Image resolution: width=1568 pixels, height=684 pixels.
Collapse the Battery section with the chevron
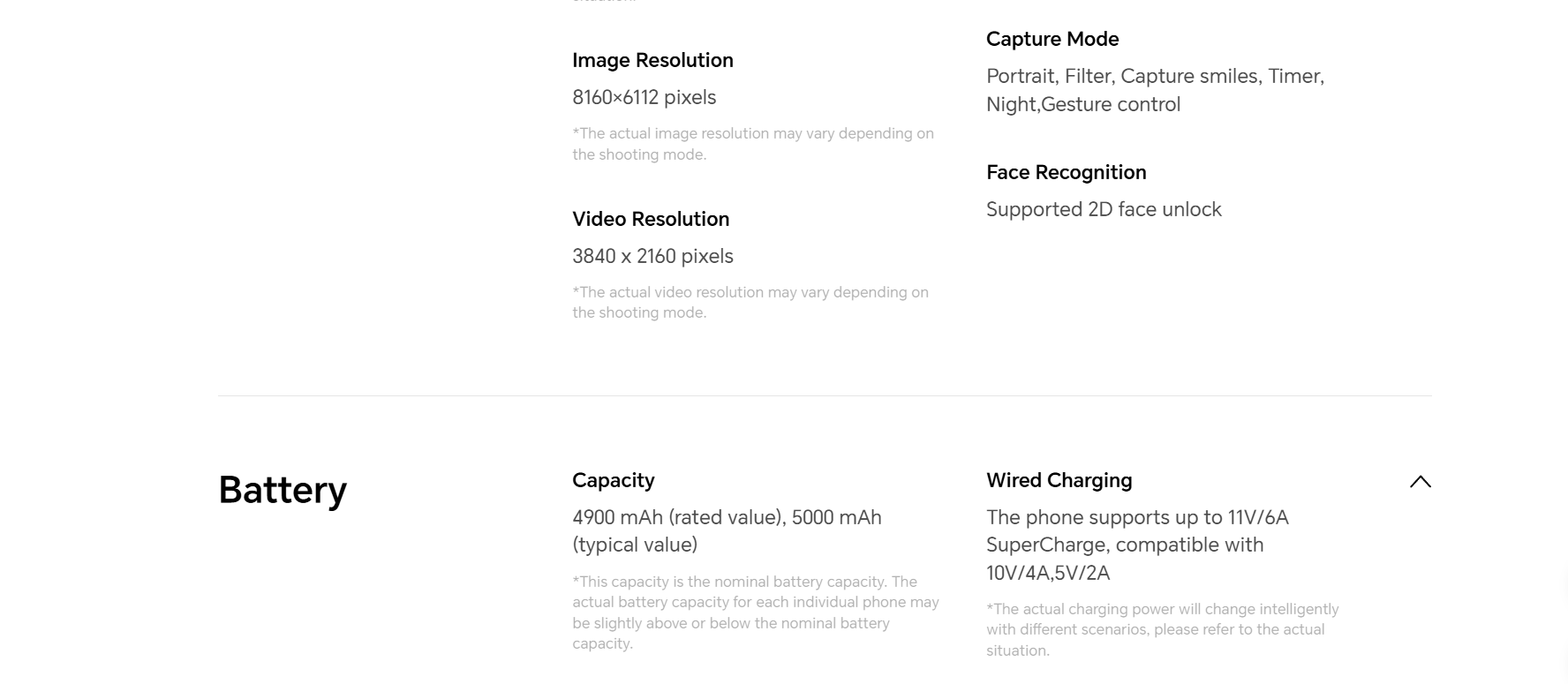(x=1420, y=482)
